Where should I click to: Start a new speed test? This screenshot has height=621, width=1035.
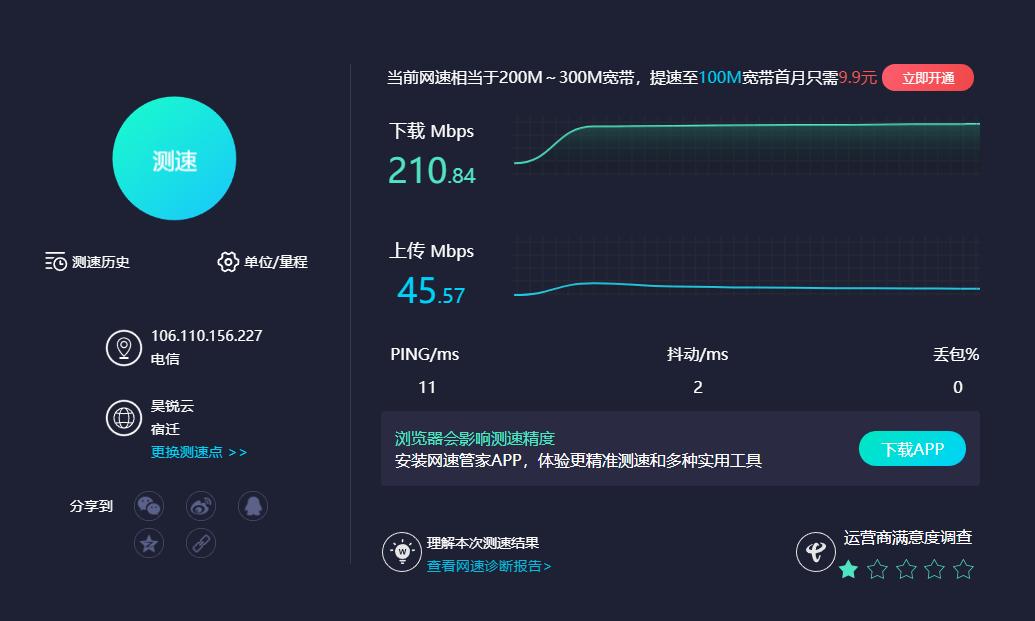[174, 158]
